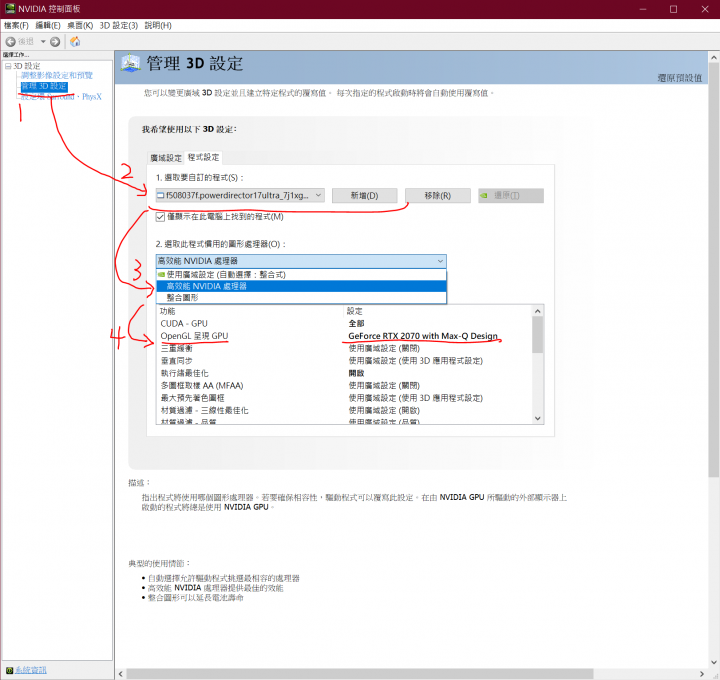Select the OpenGL 呈現 GPU row

(x=344, y=336)
